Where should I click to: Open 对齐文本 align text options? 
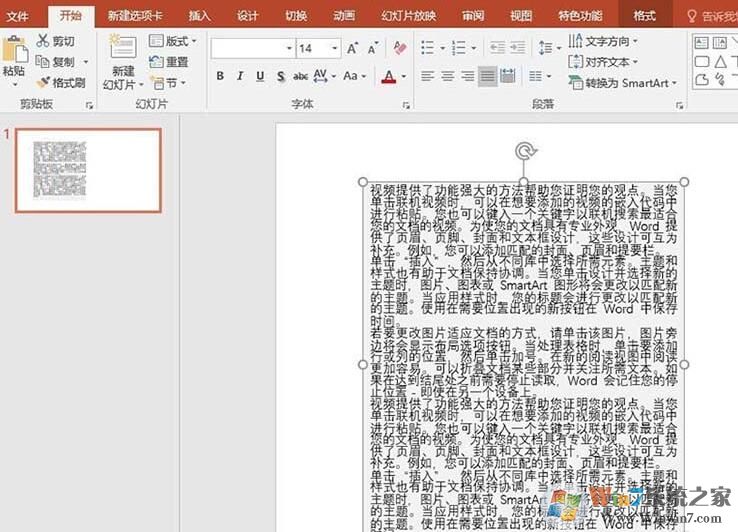603,62
